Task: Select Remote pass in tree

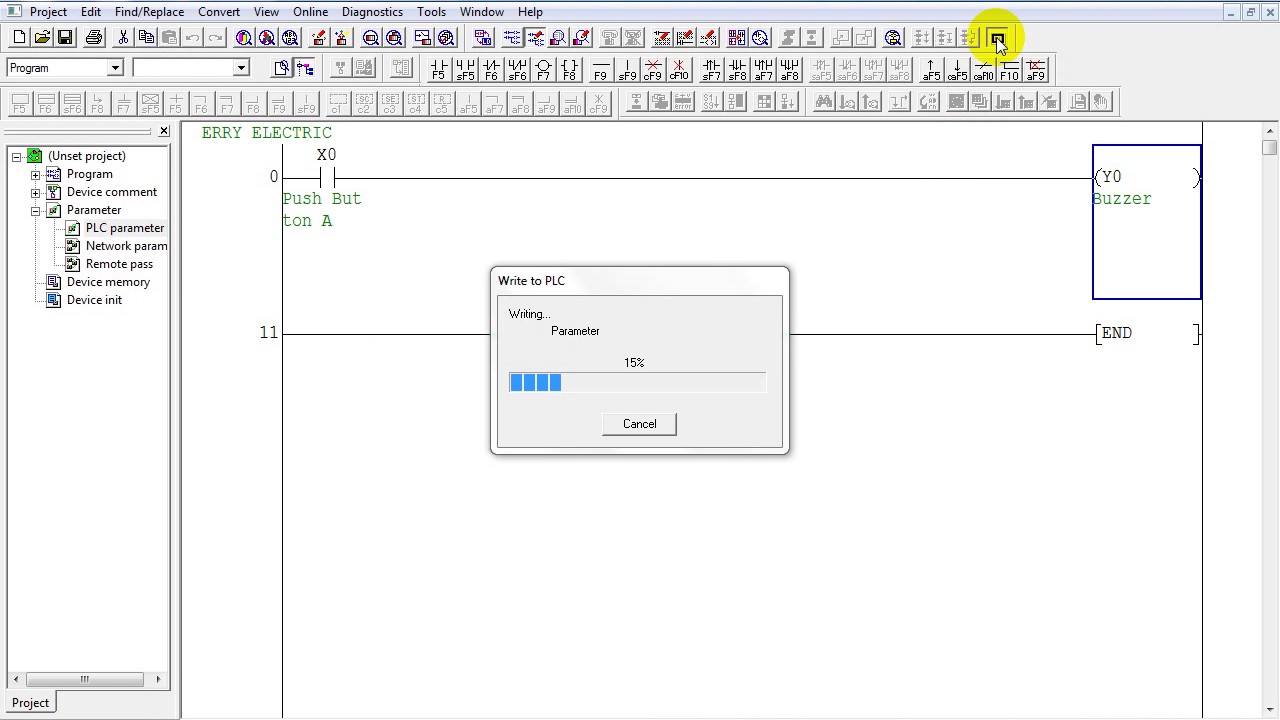Action: point(119,264)
